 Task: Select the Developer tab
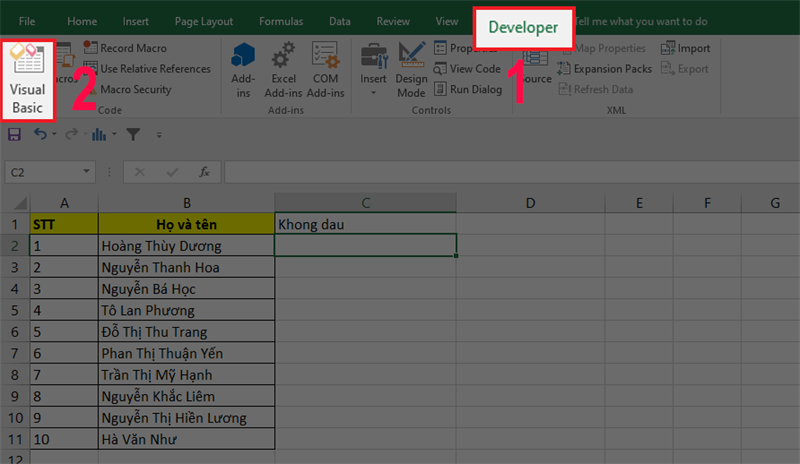pos(523,28)
